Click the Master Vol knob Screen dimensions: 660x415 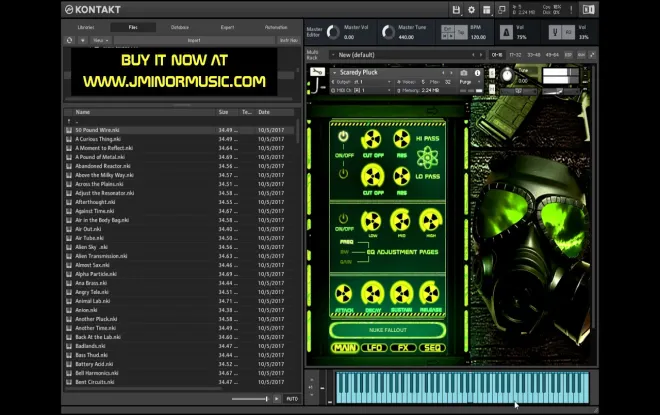[x=333, y=32]
